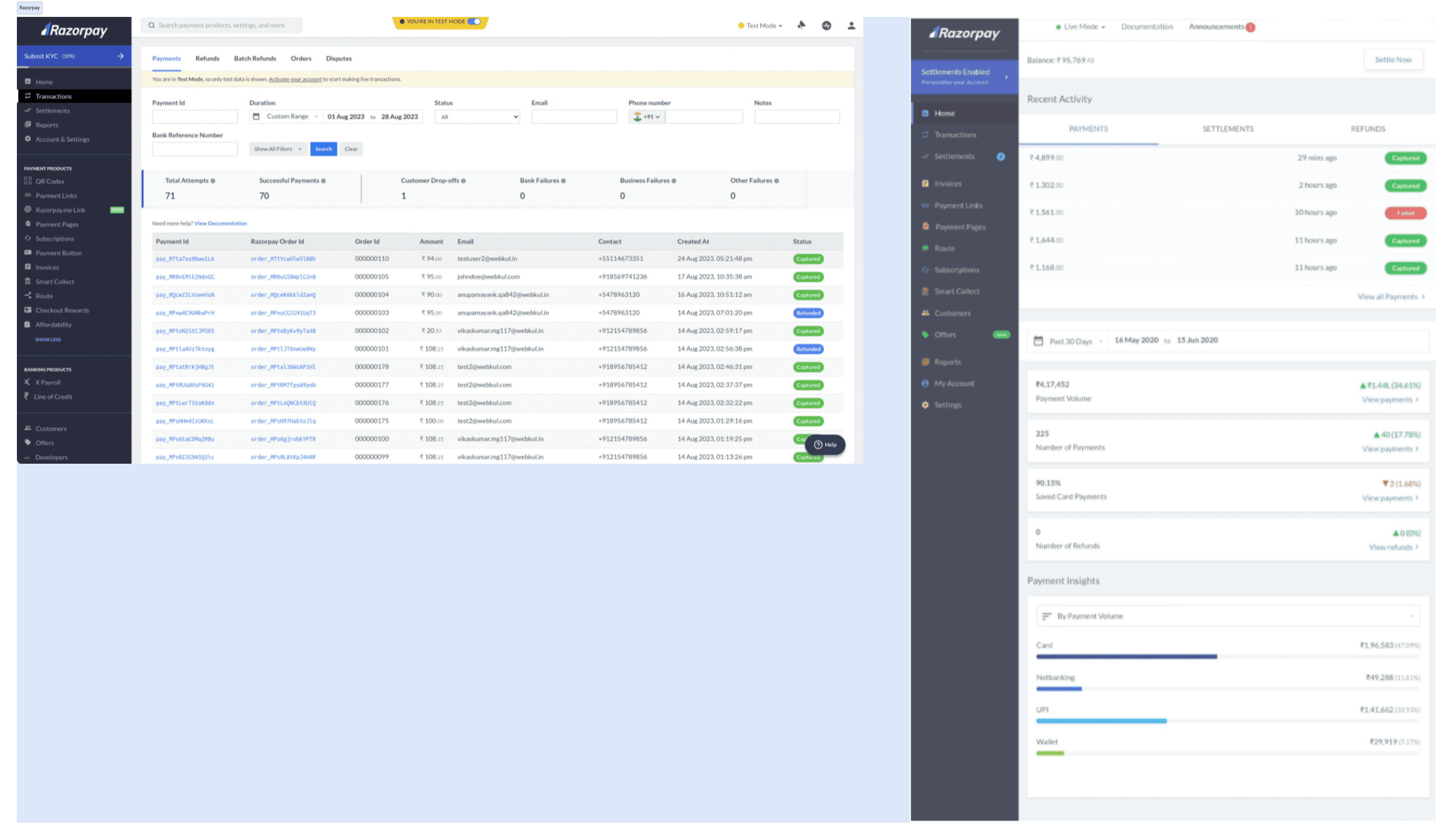Image resolution: width=1453 pixels, height=840 pixels.
Task: Click the info icon beside Customer Drop-offs
Action: pyautogui.click(x=464, y=181)
